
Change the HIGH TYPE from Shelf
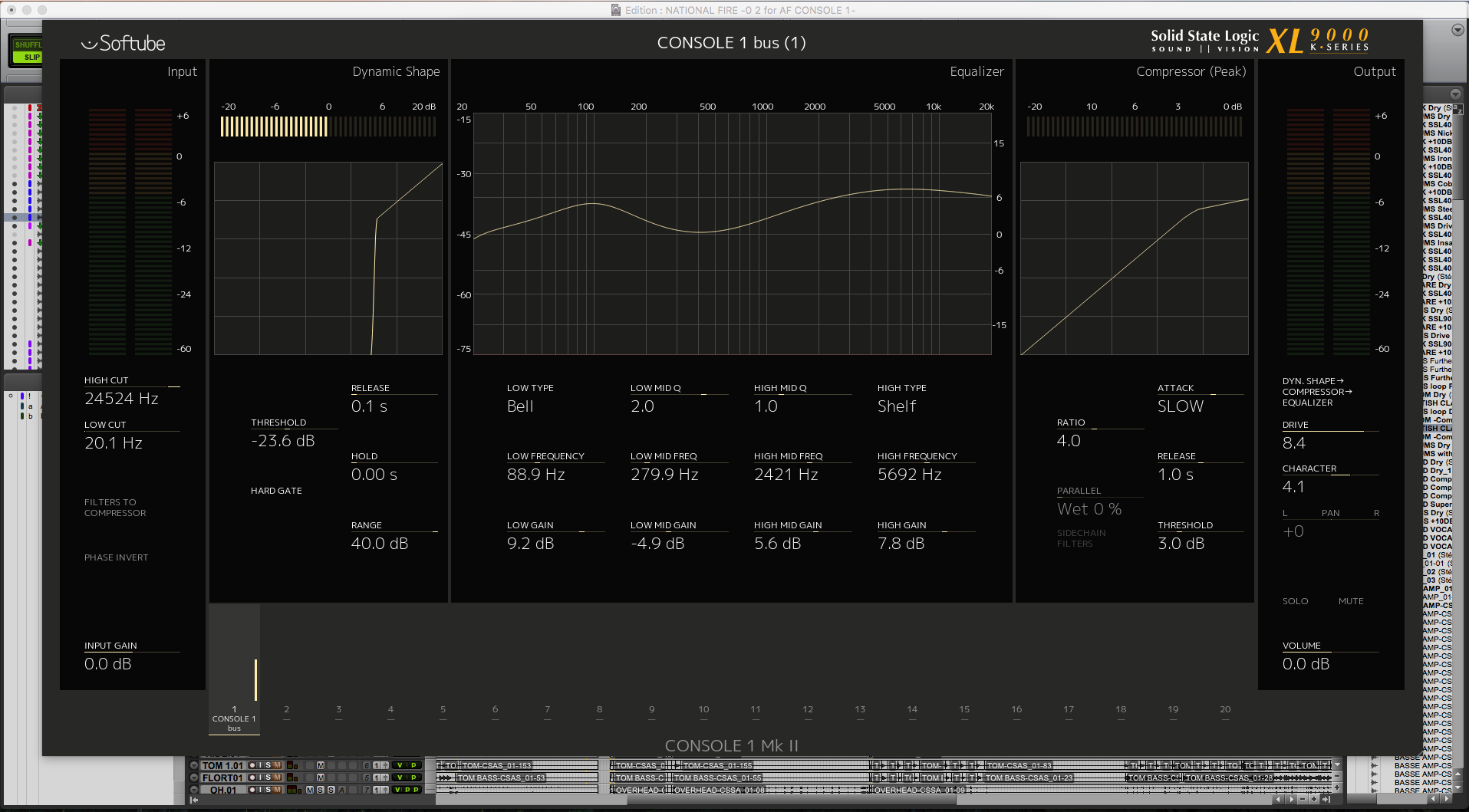(898, 406)
